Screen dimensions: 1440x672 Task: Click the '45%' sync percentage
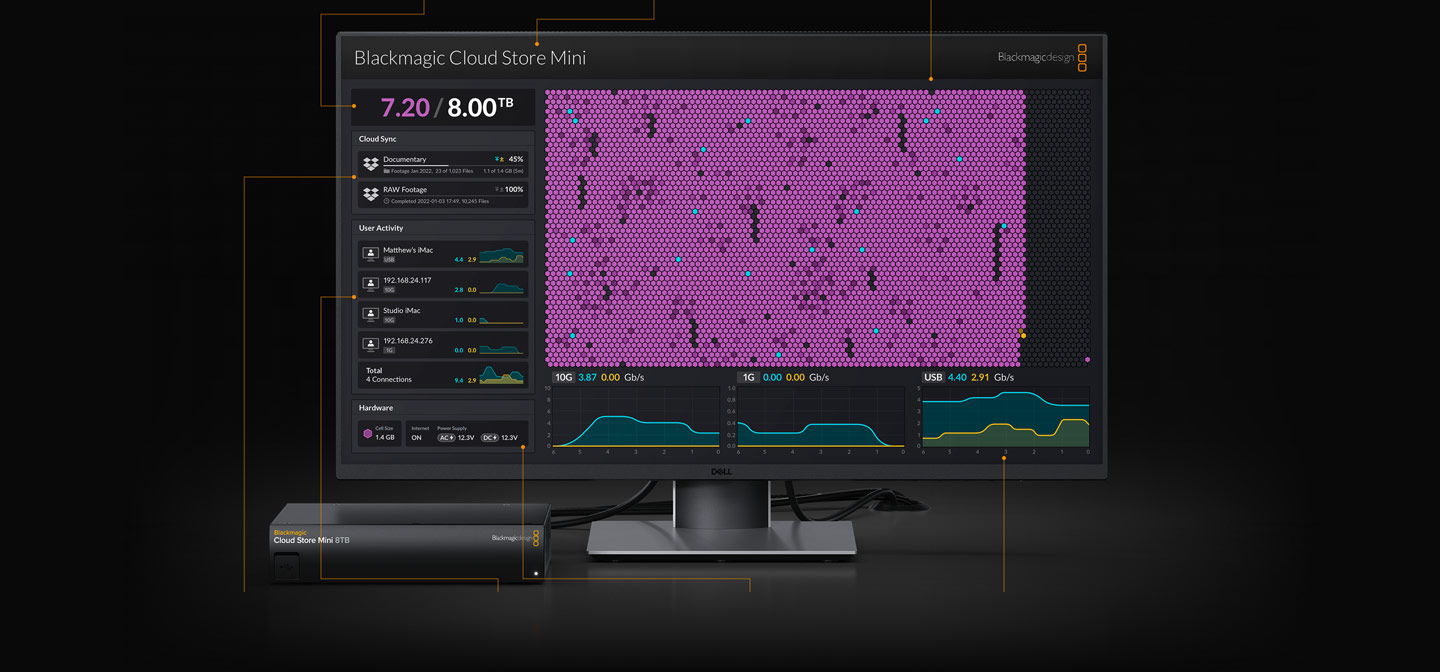pyautogui.click(x=516, y=159)
